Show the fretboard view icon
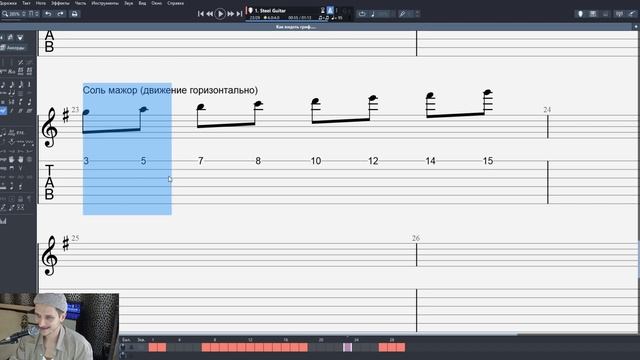The width and height of the screenshot is (640, 360). pyautogui.click(x=580, y=14)
